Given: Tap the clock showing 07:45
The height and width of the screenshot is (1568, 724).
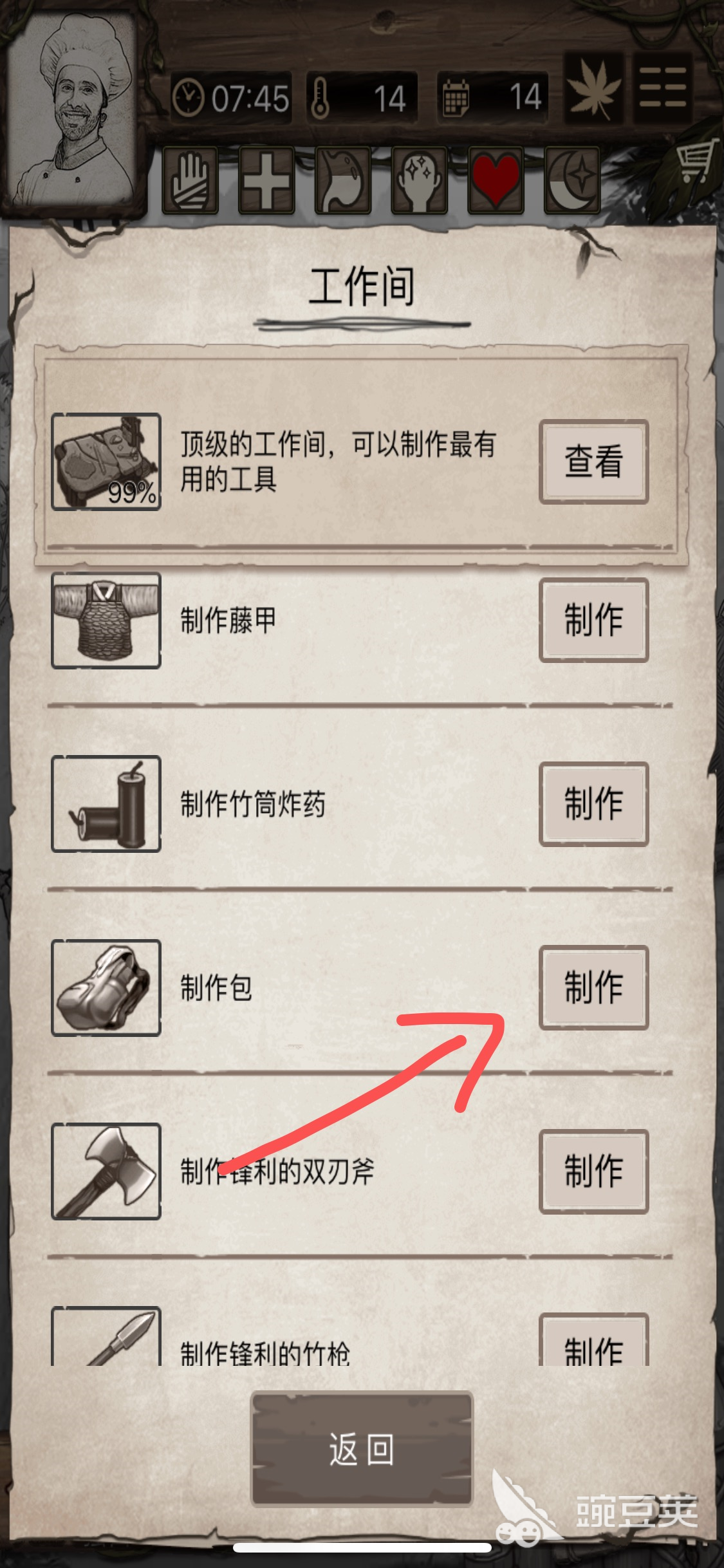Looking at the screenshot, I should pos(231,98).
